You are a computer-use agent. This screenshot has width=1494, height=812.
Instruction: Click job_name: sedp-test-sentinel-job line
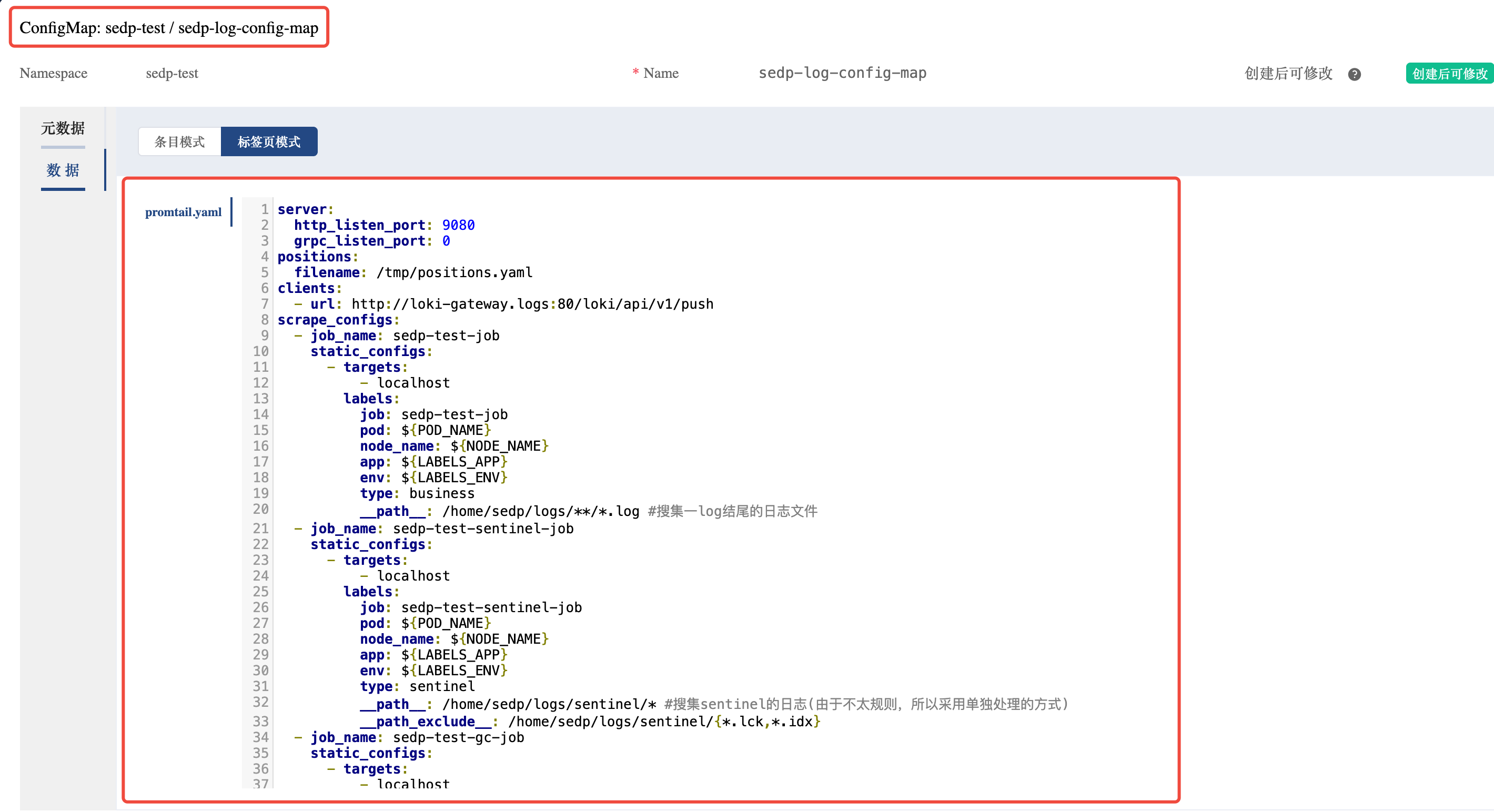pos(434,529)
